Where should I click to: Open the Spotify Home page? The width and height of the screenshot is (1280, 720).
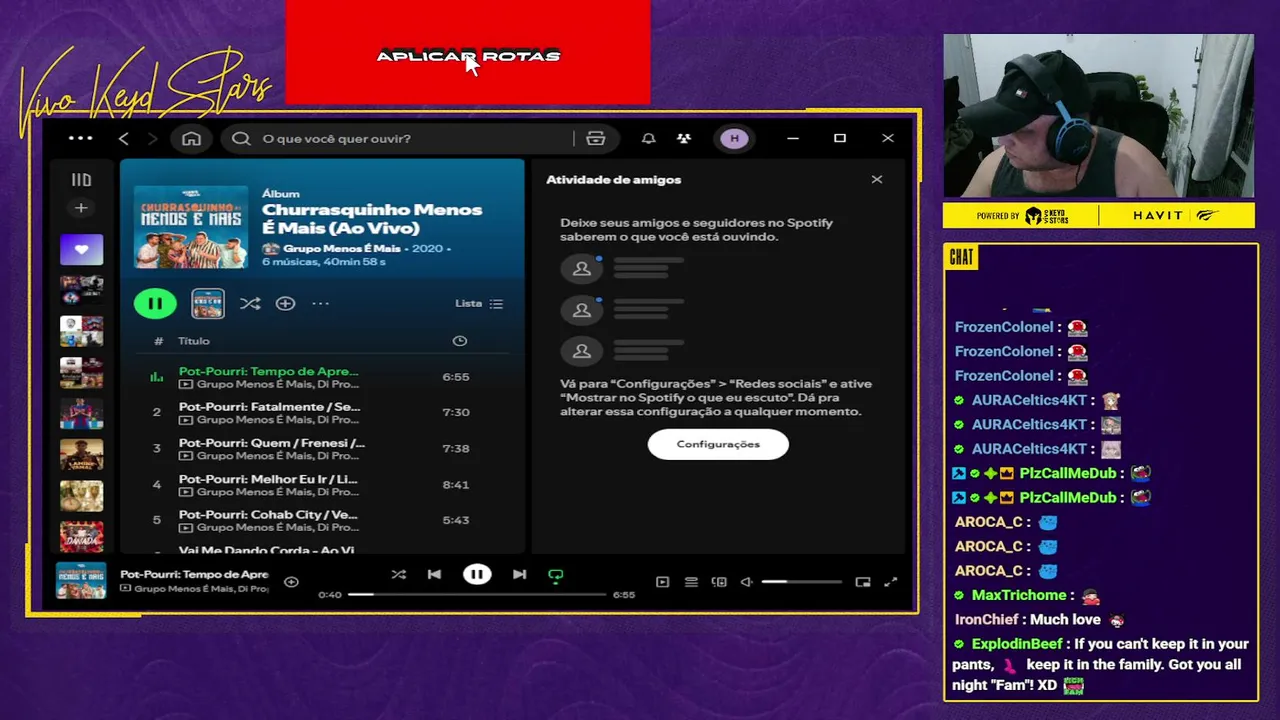pos(191,138)
